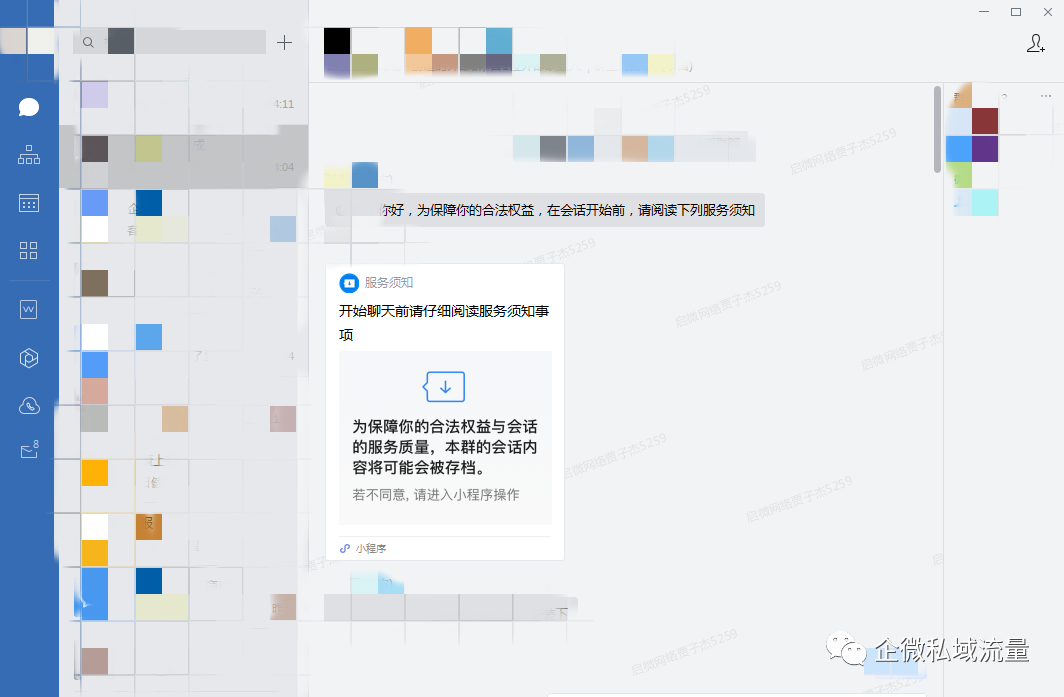
Task: Click the chat area vertical scrollbar
Action: click(x=937, y=129)
